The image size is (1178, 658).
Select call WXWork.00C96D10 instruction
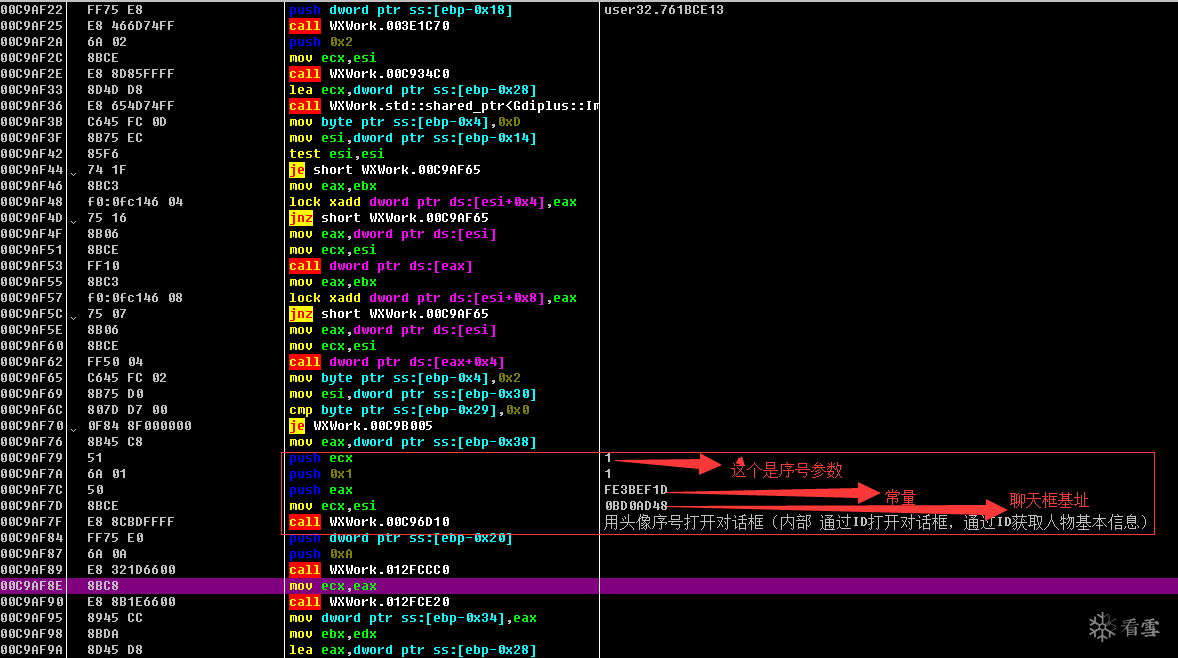click(x=370, y=522)
